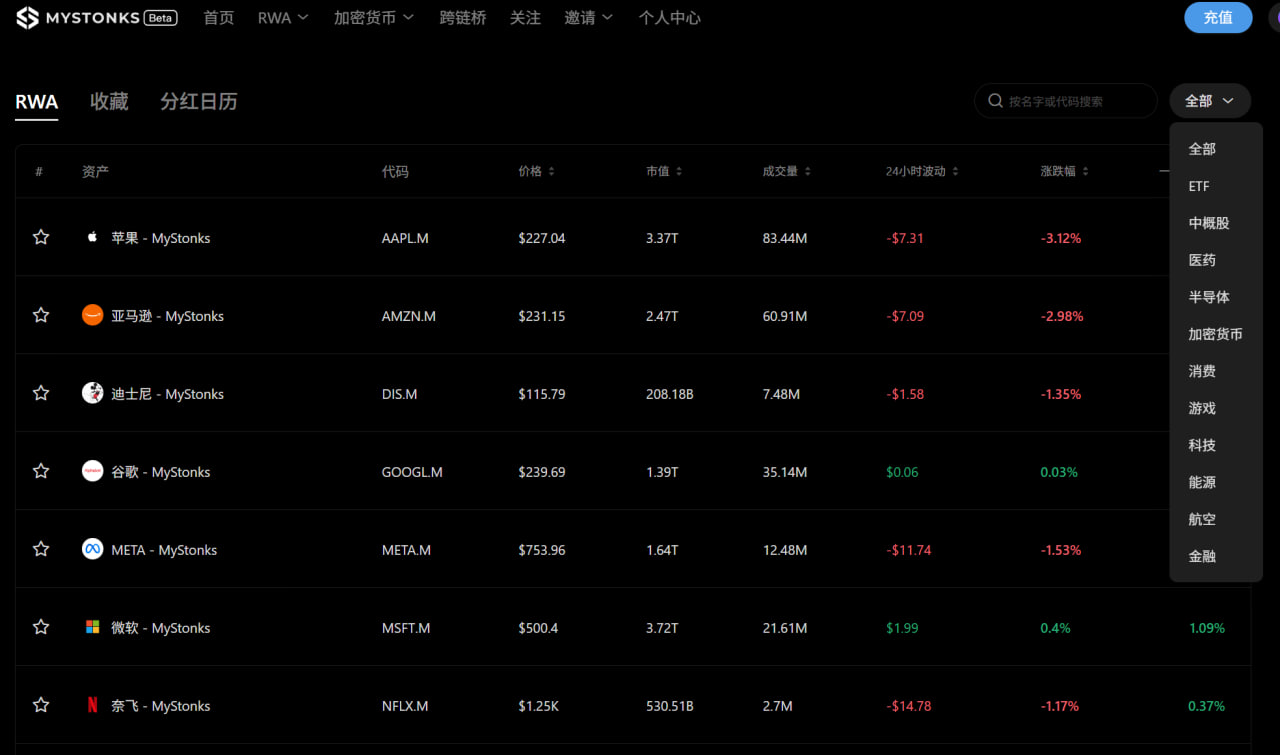Open 奈飞 - MyStonks asset
Screen dimensions: 1280x755
[161, 706]
